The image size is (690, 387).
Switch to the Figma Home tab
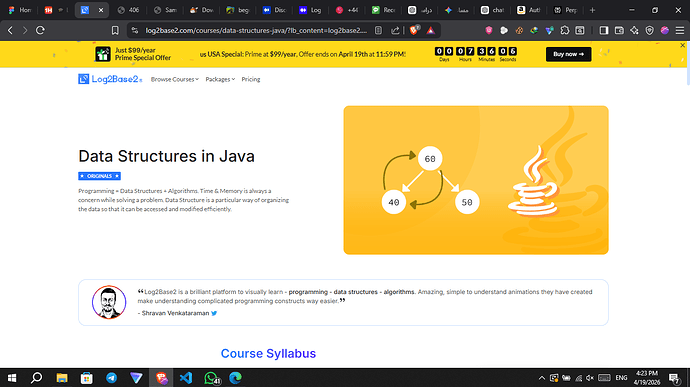(x=20, y=10)
